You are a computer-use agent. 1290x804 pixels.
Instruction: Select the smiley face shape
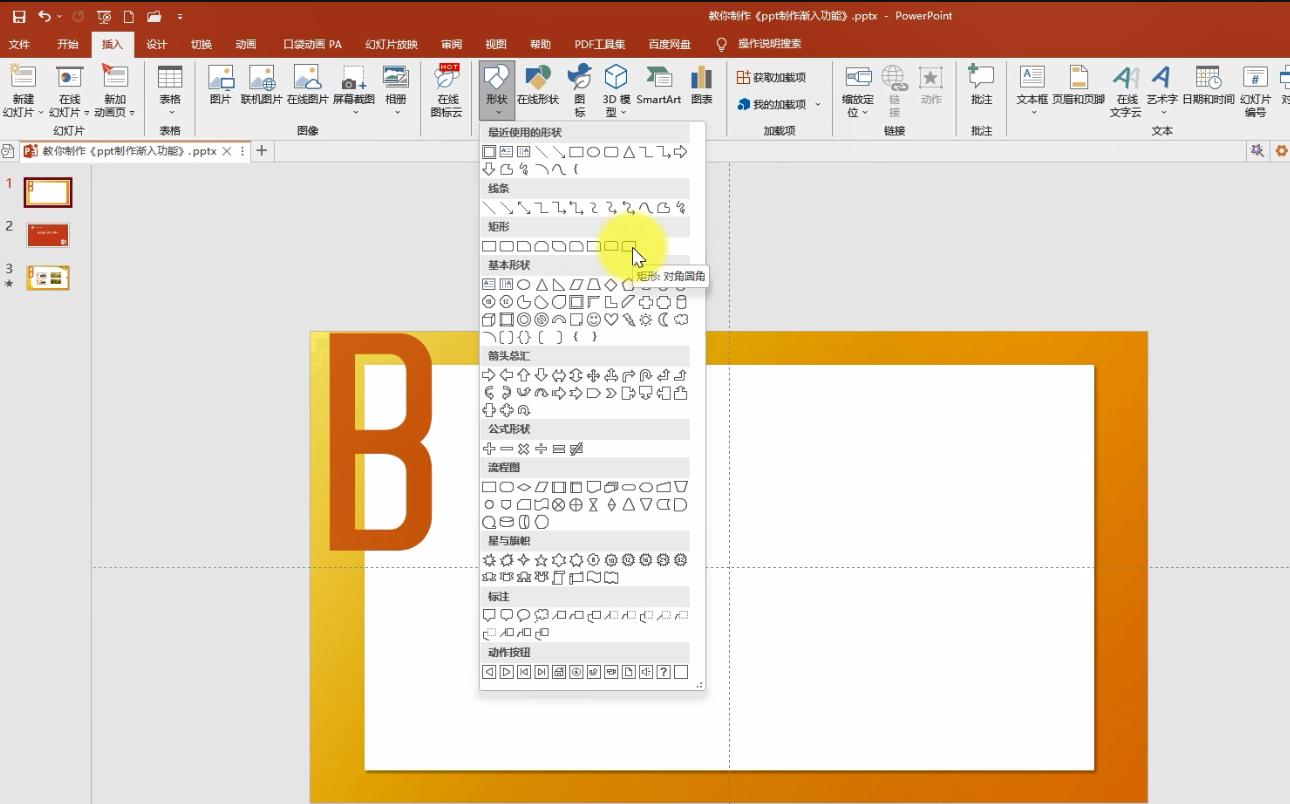click(593, 318)
